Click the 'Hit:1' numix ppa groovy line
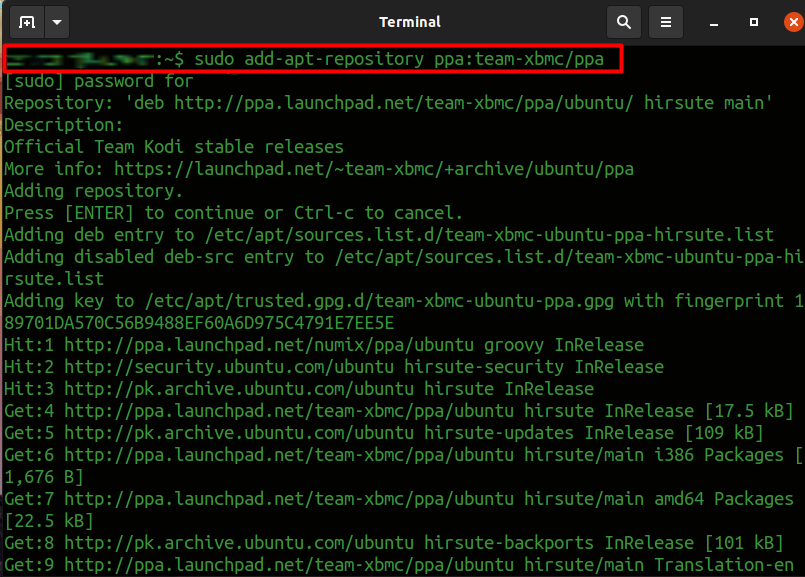 324,345
